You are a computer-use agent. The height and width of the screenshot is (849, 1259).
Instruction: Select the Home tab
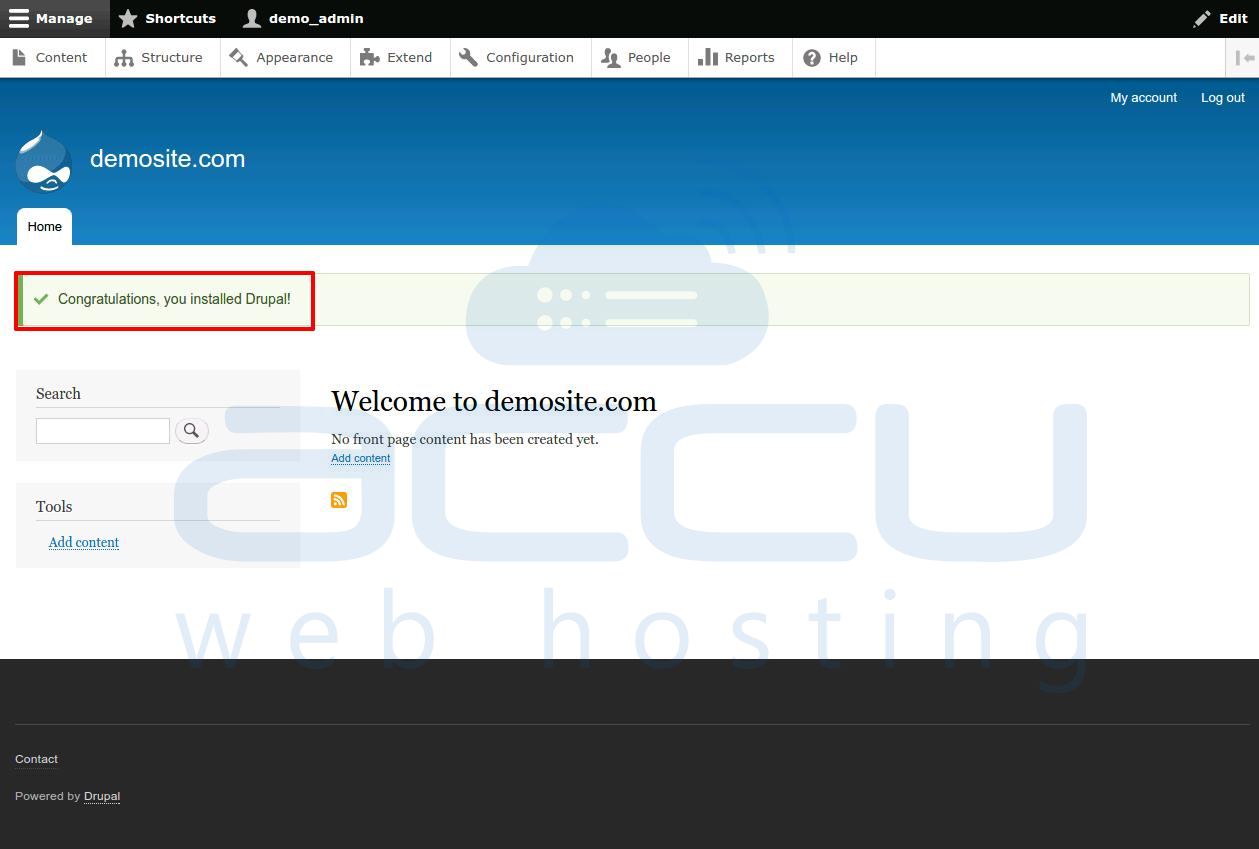(x=44, y=226)
